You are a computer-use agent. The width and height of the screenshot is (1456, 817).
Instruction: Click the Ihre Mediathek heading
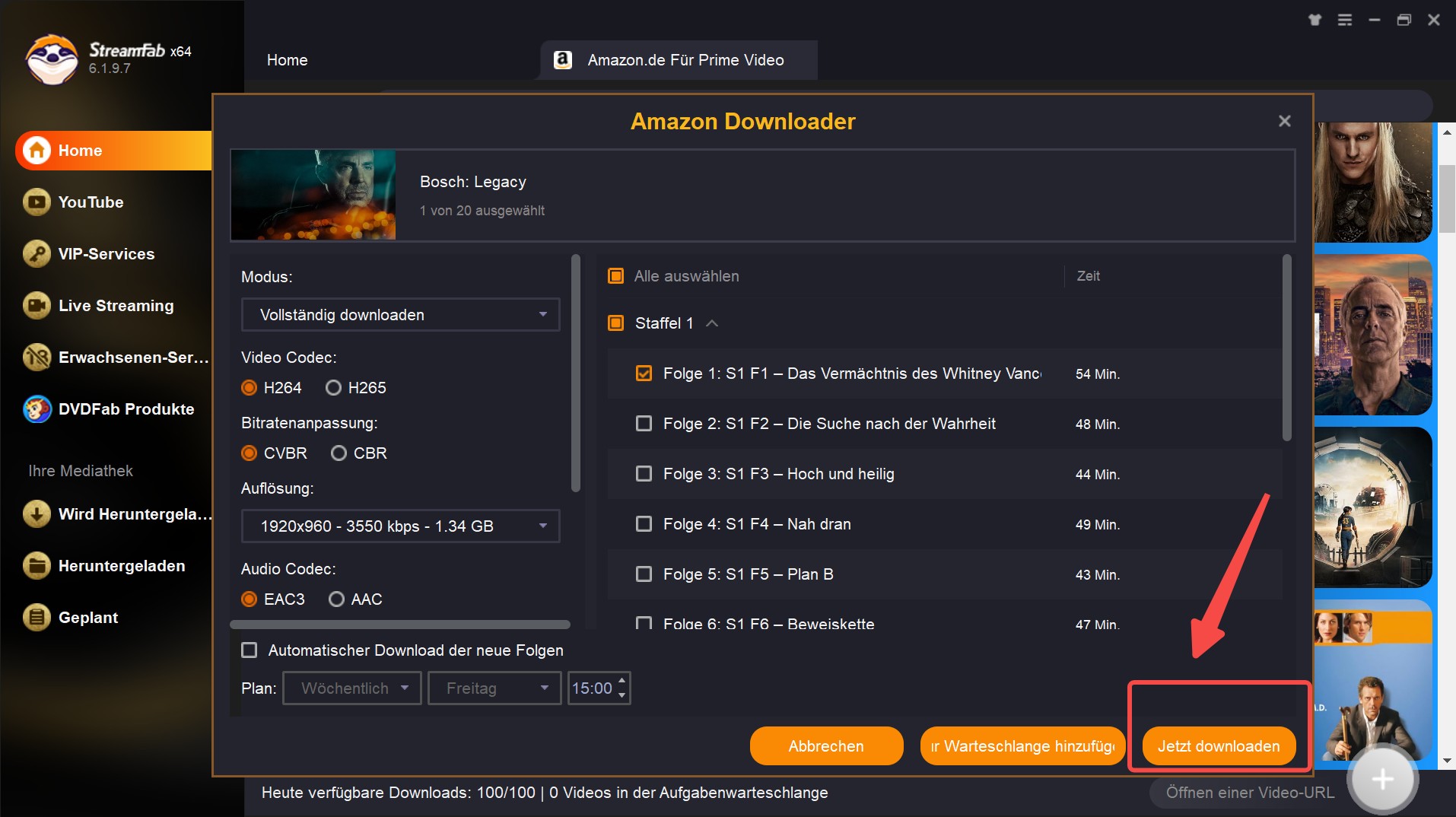pos(81,471)
